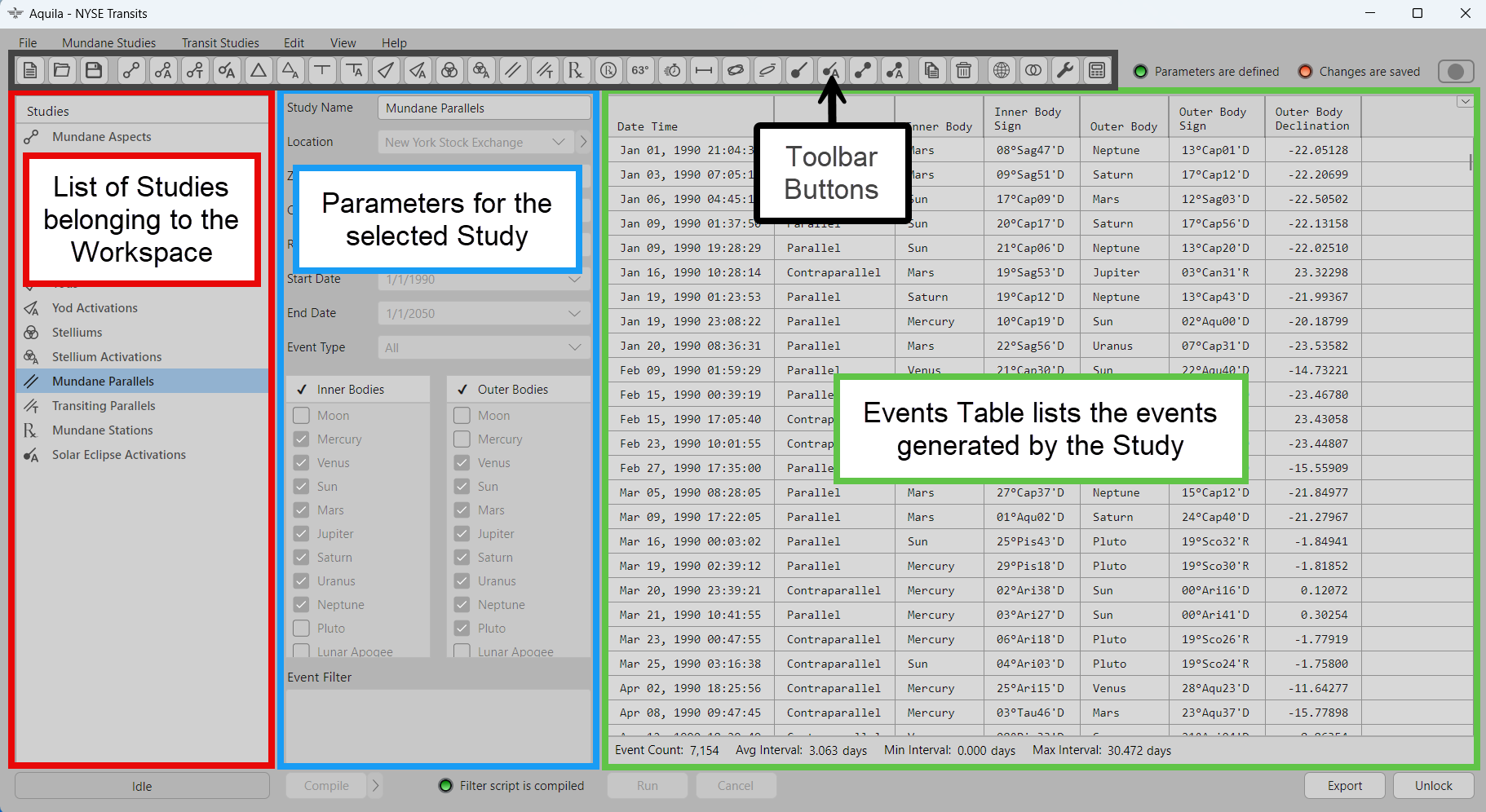
Task: Open the Edit menu
Action: coord(294,42)
